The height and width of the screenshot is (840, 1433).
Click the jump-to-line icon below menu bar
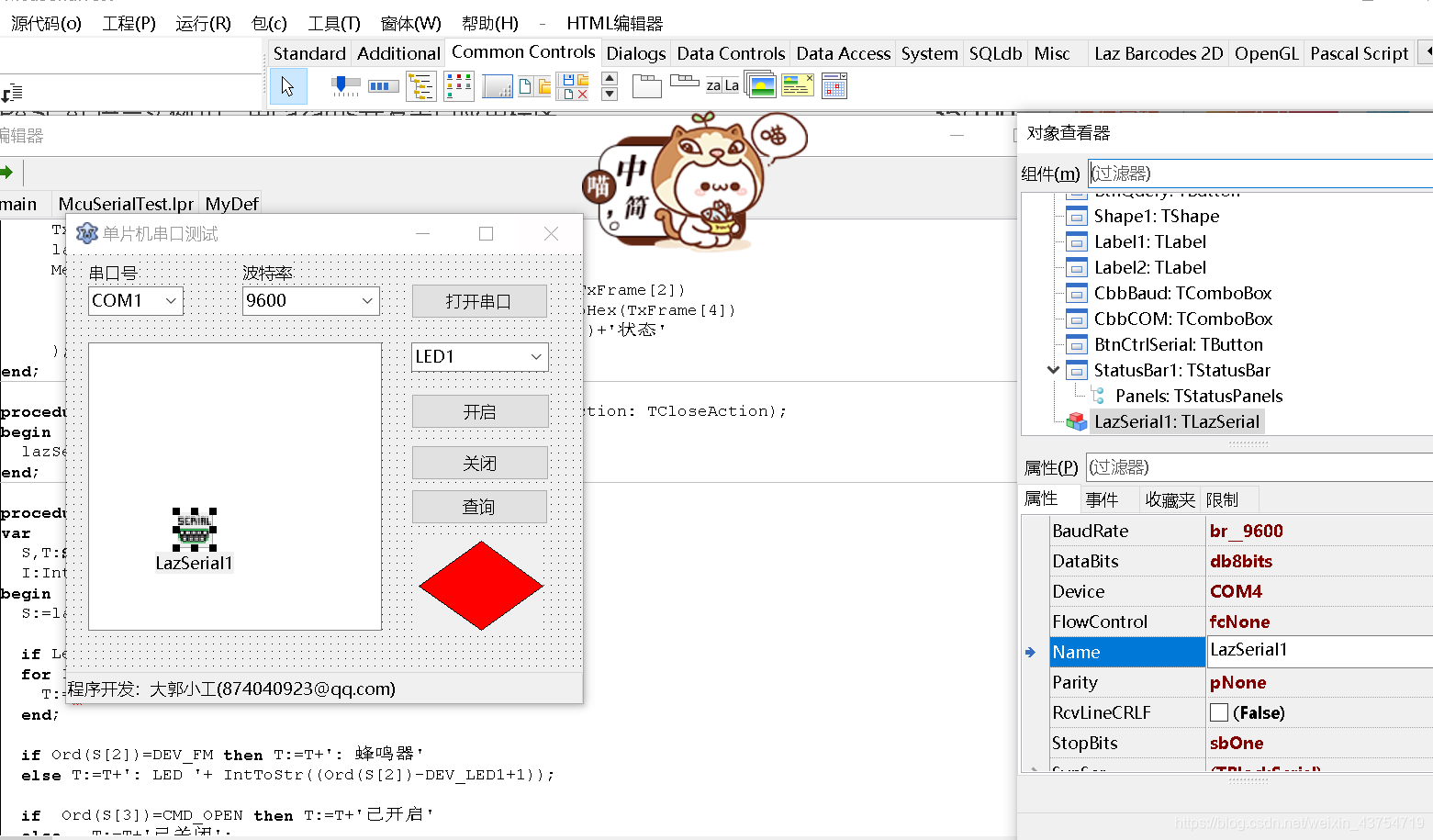pyautogui.click(x=12, y=93)
